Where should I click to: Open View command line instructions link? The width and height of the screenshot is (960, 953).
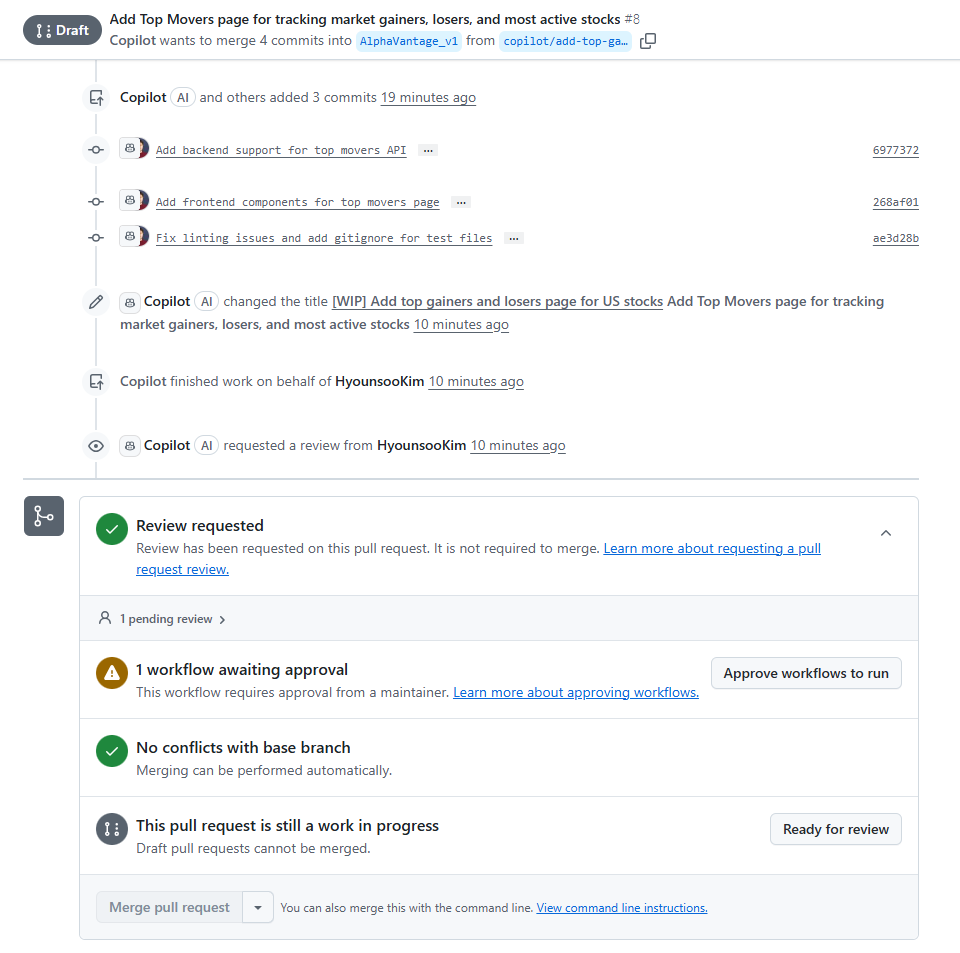(x=622, y=908)
